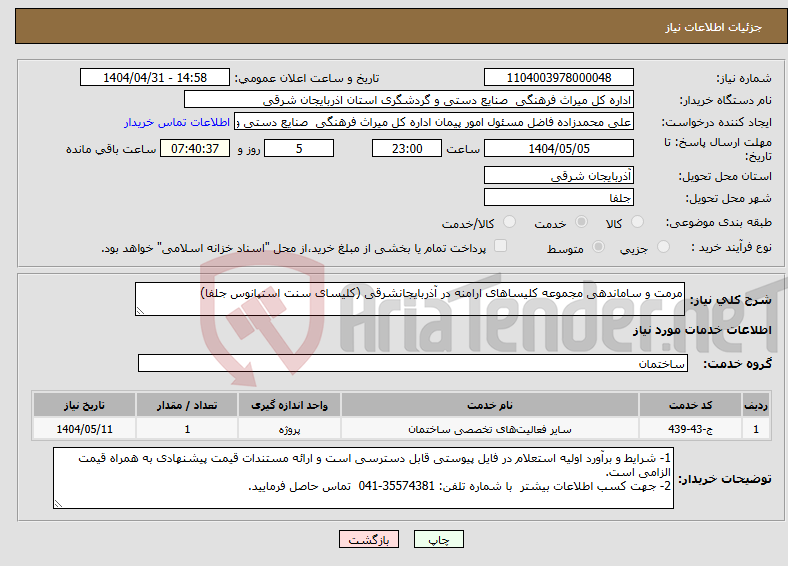Click the اطلاعات خدمات مورد نیاز heading
This screenshot has width=788, height=566.
702,330
